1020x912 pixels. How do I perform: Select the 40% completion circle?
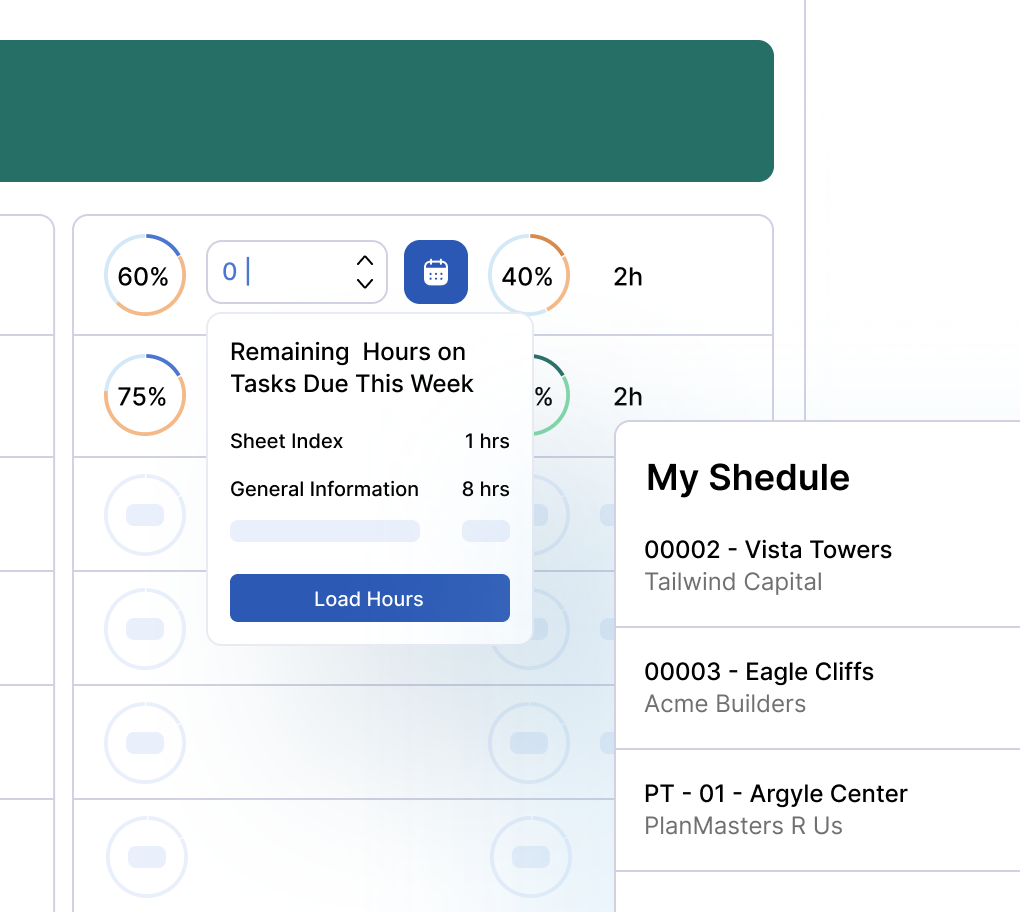pos(529,275)
